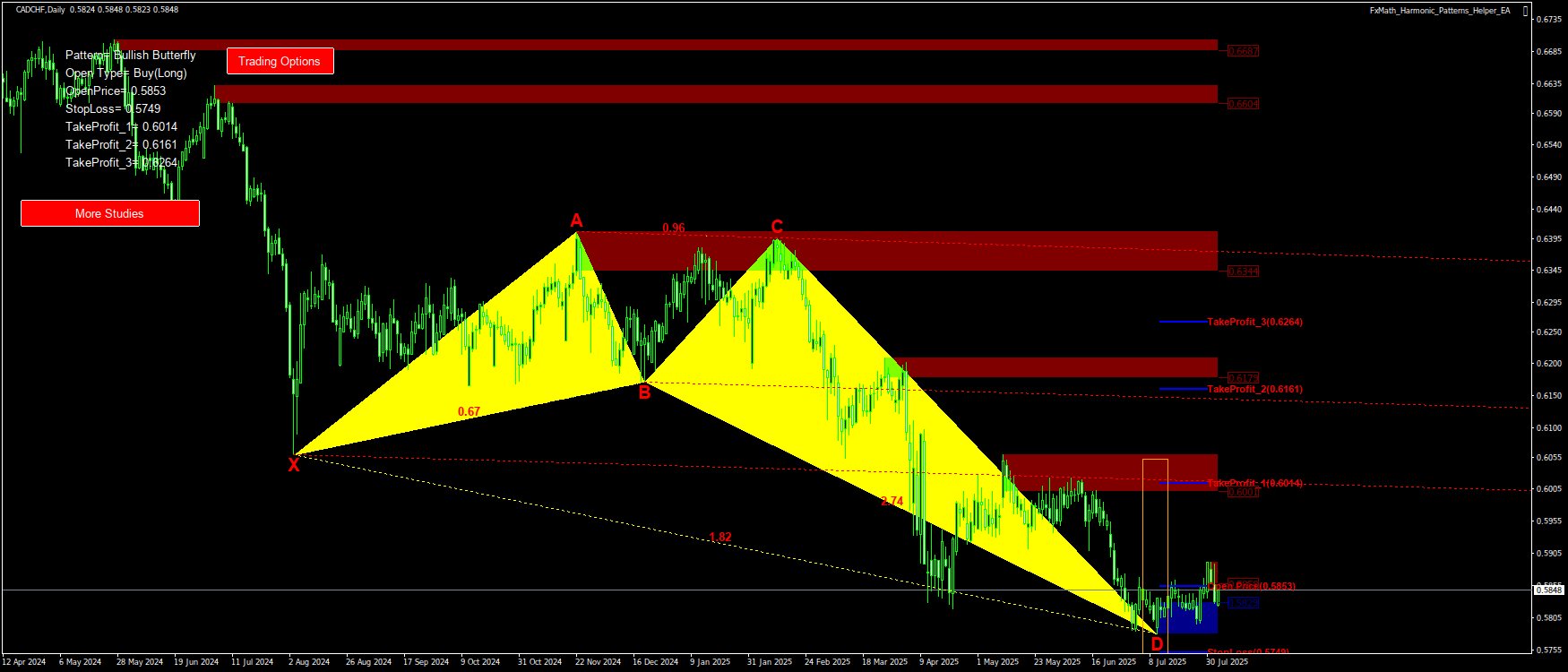The height and width of the screenshot is (672, 1568).
Task: Select the A point marker on the pattern
Action: pyautogui.click(x=577, y=220)
